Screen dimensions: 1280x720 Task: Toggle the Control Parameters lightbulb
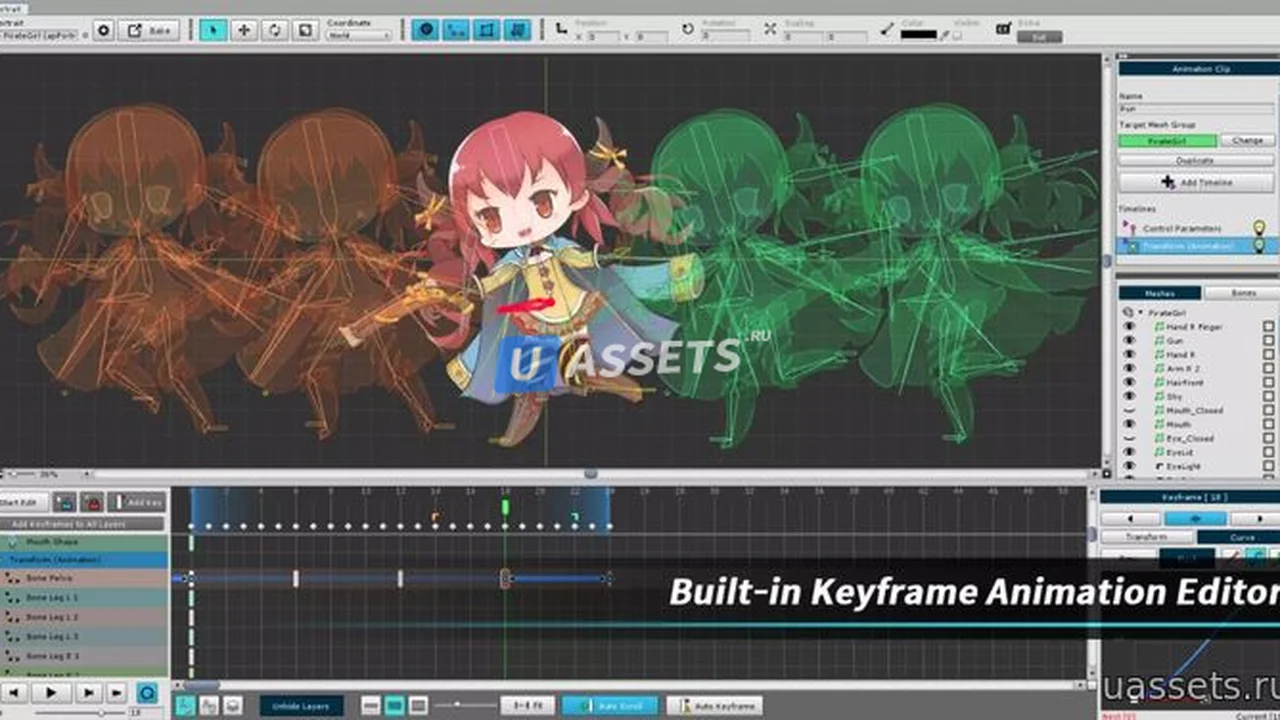click(1259, 229)
